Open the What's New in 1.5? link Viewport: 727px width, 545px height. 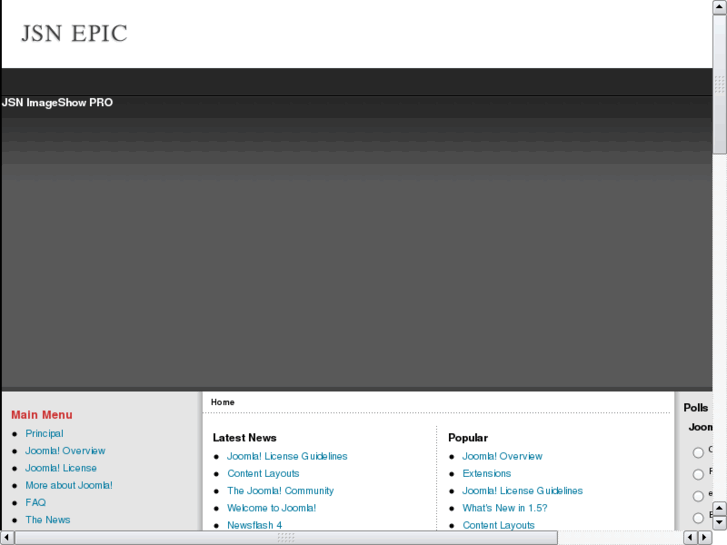504,508
